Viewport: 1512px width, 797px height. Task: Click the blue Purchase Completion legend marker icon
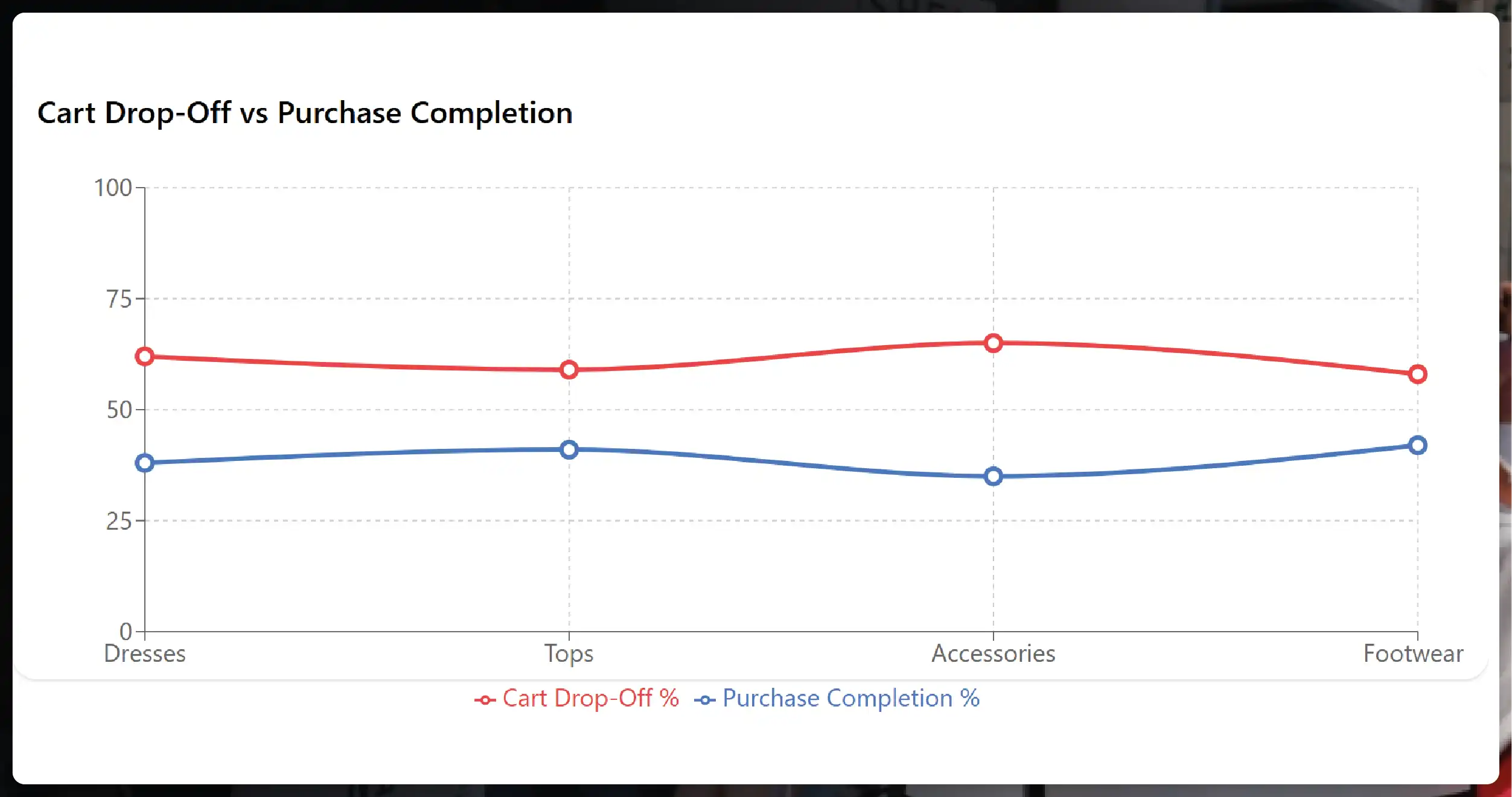pyautogui.click(x=704, y=700)
